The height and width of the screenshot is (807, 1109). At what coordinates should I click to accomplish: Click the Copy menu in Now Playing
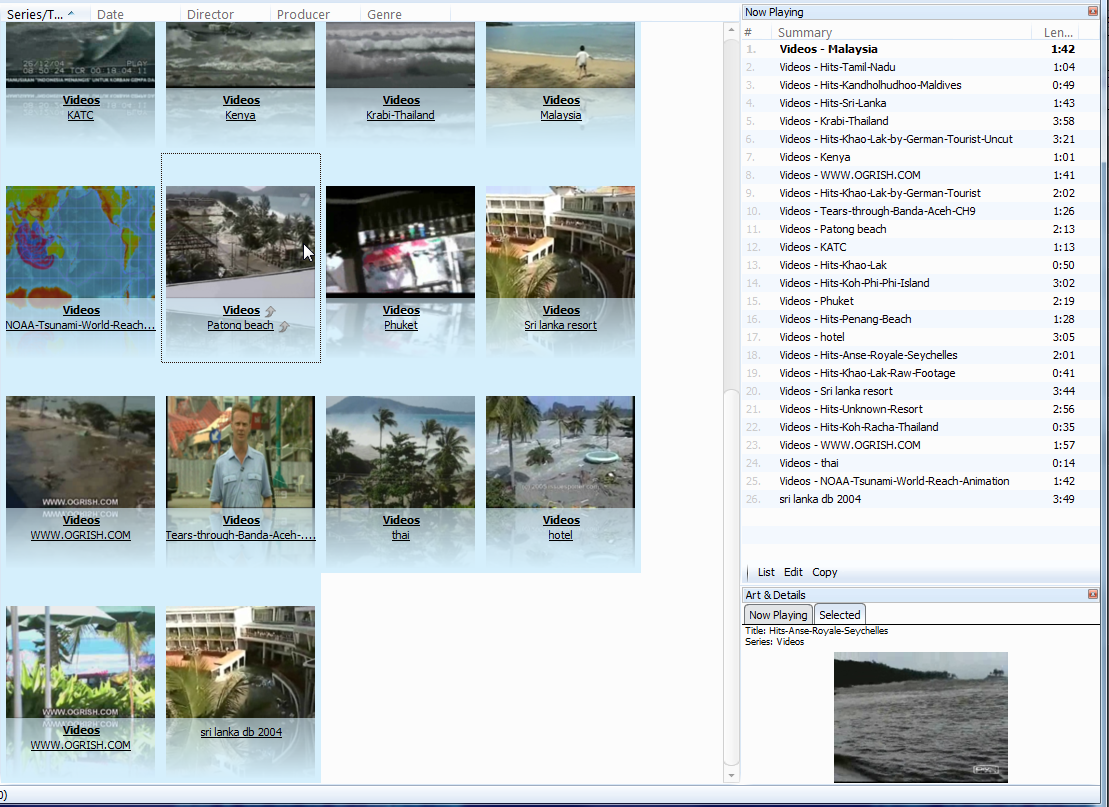(824, 573)
